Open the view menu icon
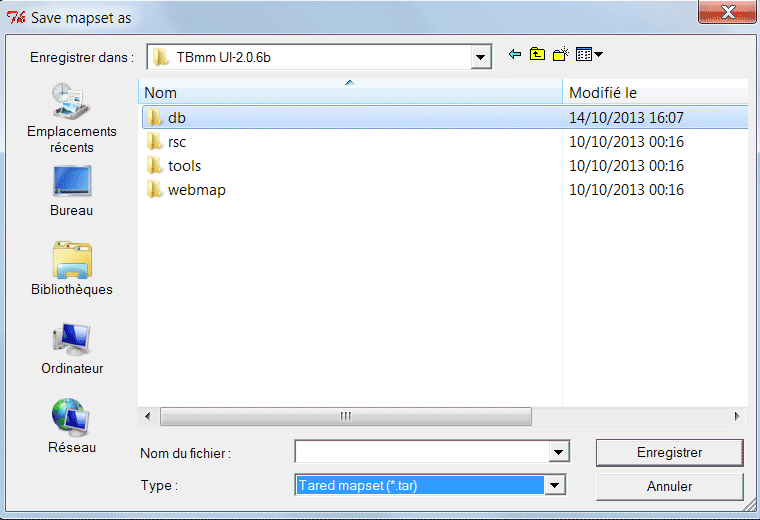Screen dimensions: 760x520 (589, 55)
